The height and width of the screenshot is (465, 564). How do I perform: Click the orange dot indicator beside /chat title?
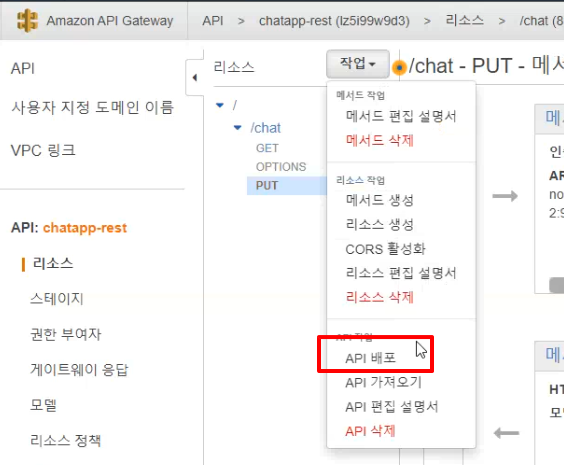(x=399, y=67)
